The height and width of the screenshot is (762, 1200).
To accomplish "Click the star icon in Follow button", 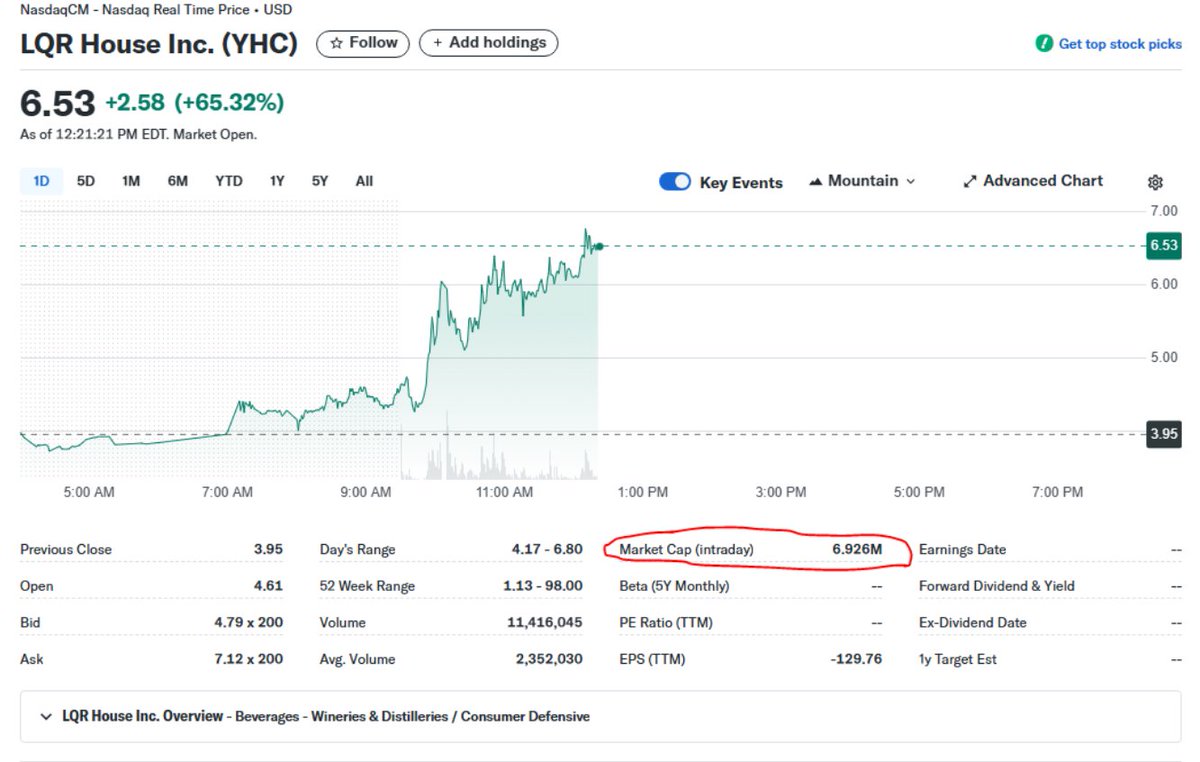I will (337, 43).
